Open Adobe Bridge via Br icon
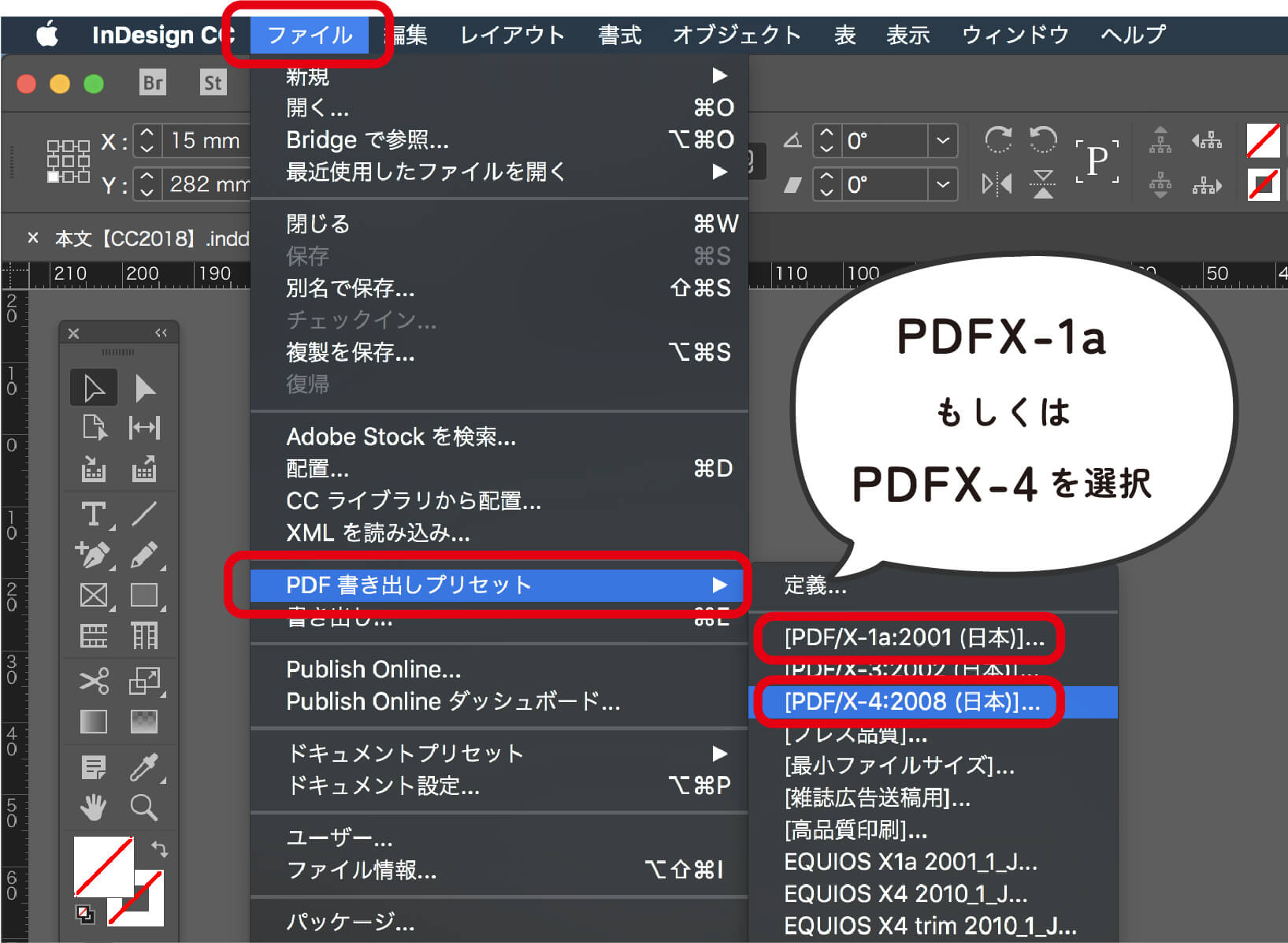The height and width of the screenshot is (943, 1288). point(153,82)
